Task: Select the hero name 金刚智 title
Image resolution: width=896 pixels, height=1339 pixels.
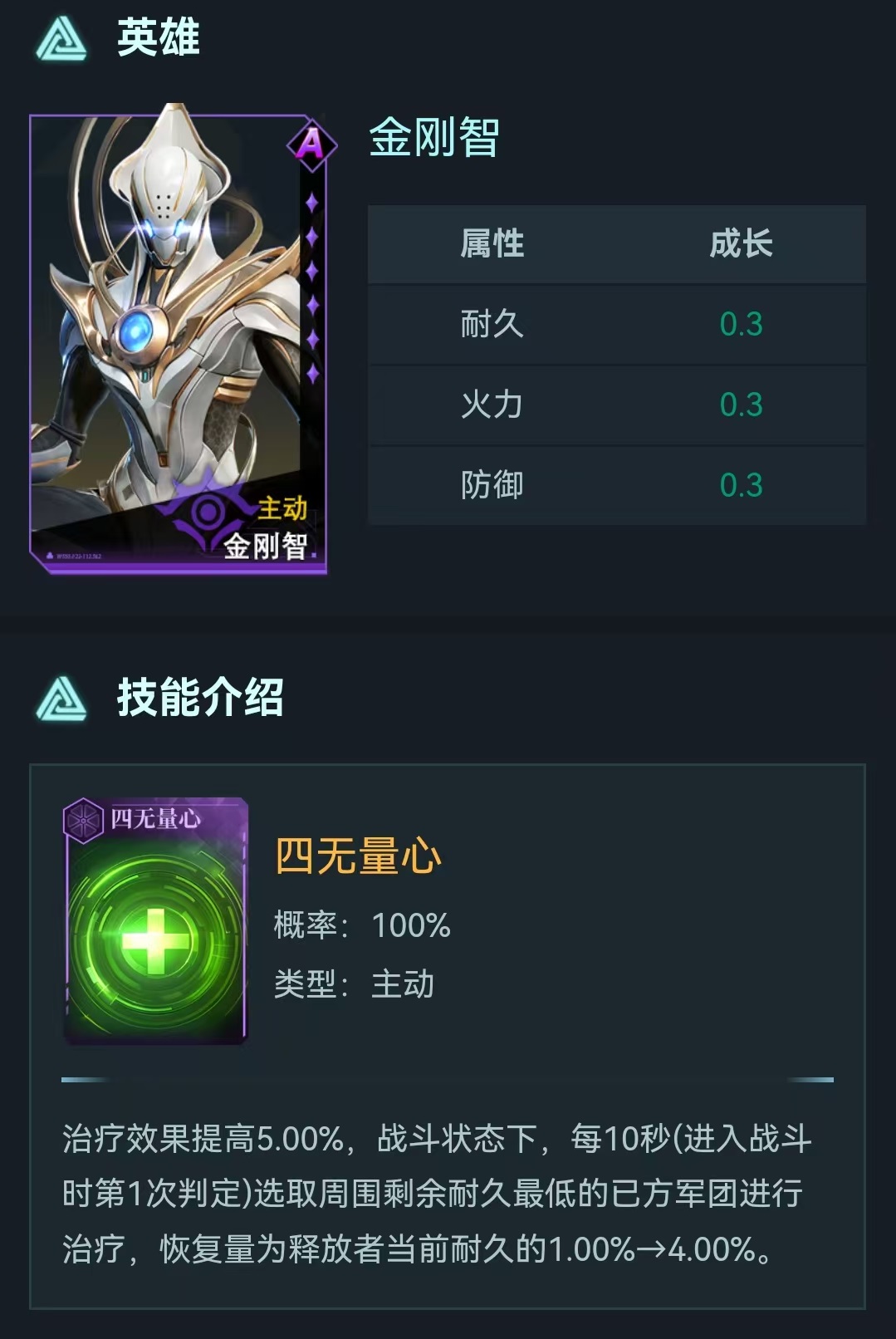Action: (x=433, y=137)
